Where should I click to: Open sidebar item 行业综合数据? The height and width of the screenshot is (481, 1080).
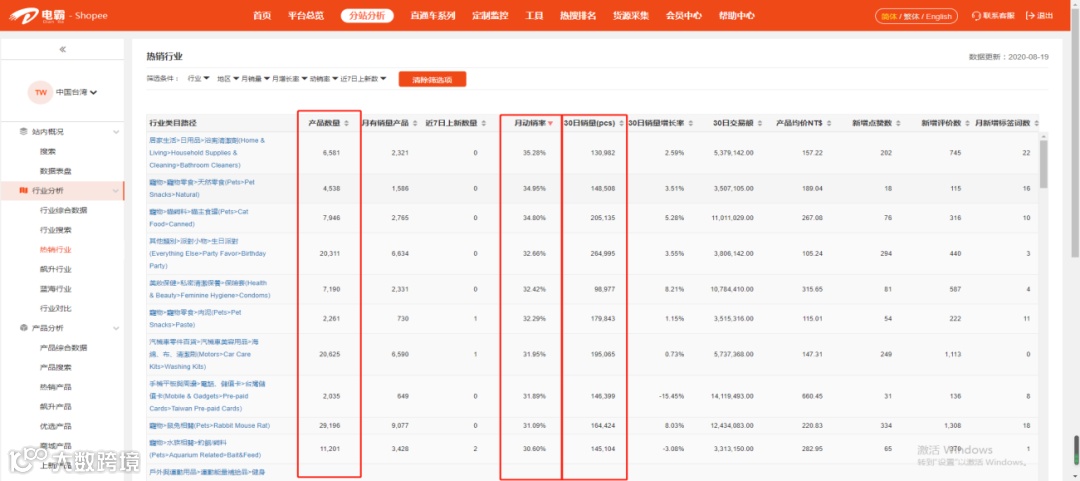[63, 210]
